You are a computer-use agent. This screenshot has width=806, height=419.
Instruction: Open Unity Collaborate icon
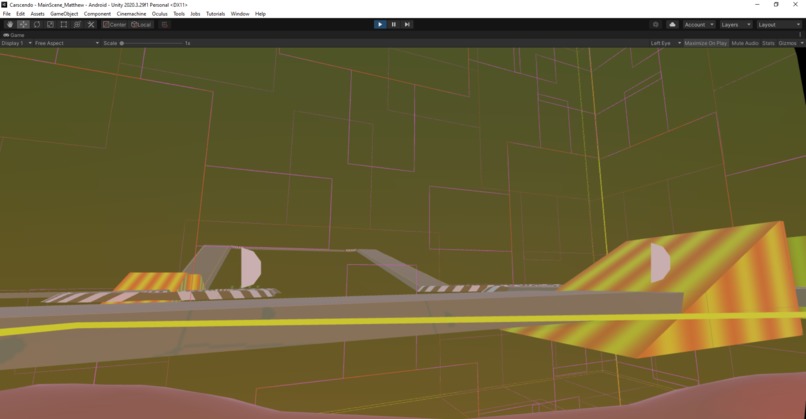pyautogui.click(x=655, y=25)
